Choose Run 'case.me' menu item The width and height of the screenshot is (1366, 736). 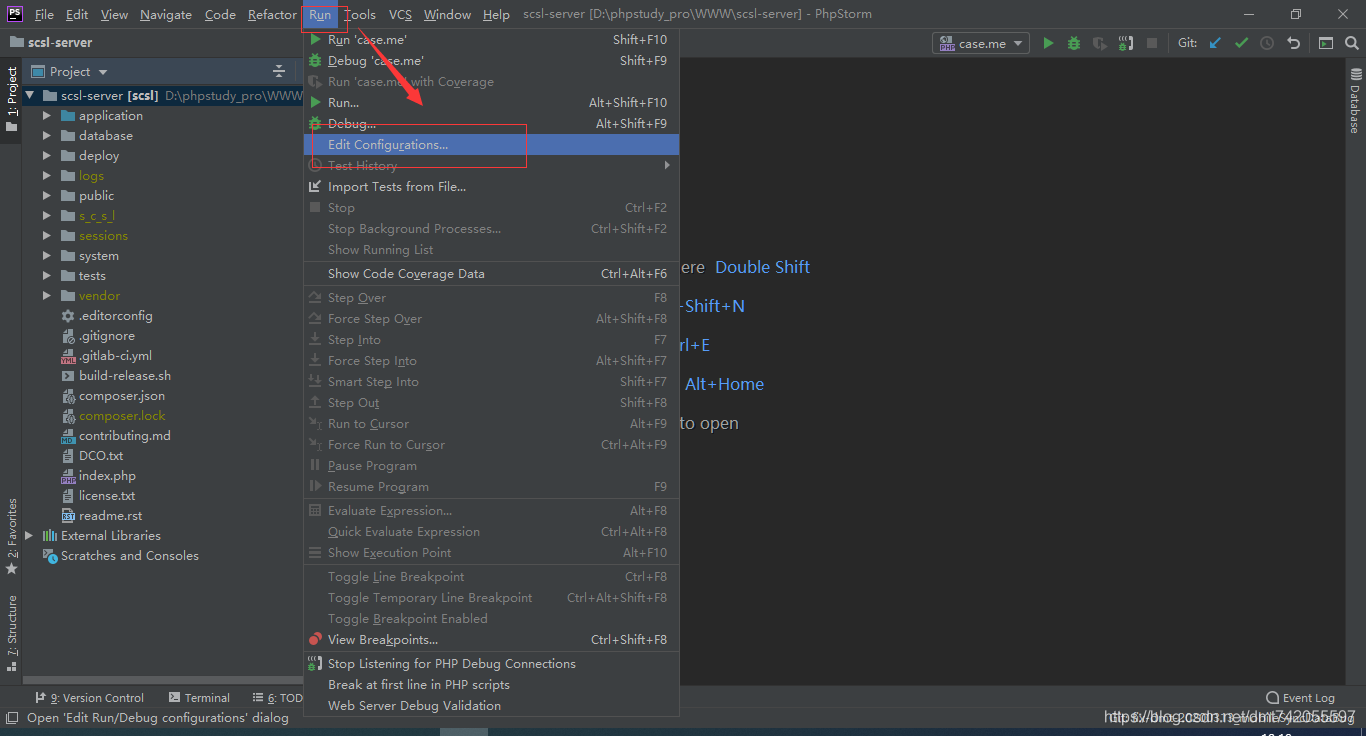coord(491,40)
